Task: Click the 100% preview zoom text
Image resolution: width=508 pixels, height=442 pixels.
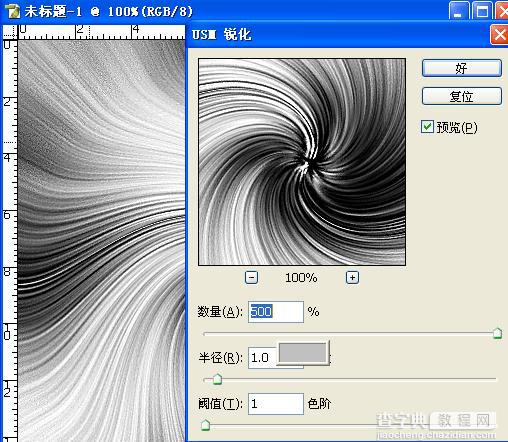Action: 301,278
